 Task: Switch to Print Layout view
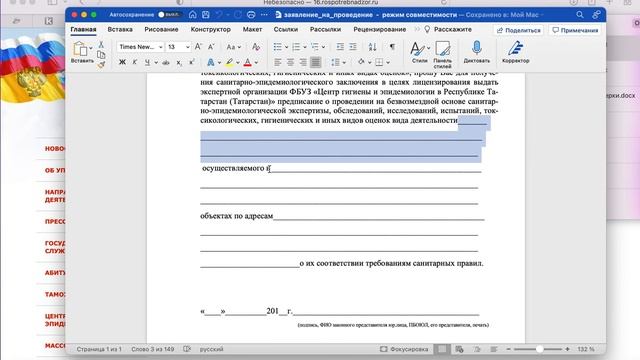(442, 349)
